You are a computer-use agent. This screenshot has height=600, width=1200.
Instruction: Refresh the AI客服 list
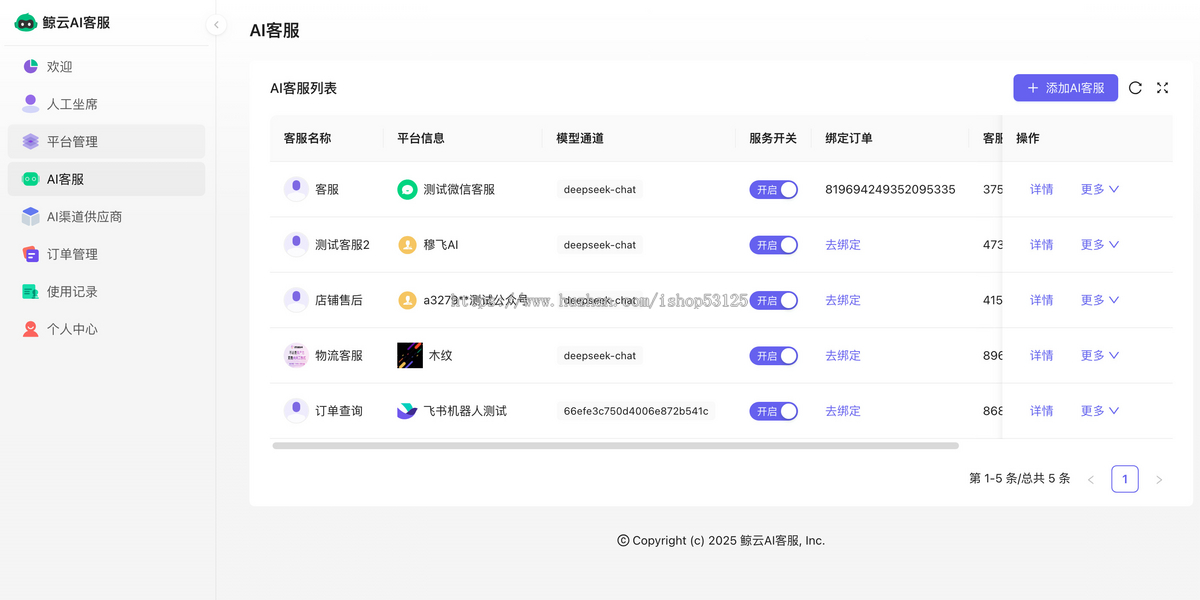1135,88
